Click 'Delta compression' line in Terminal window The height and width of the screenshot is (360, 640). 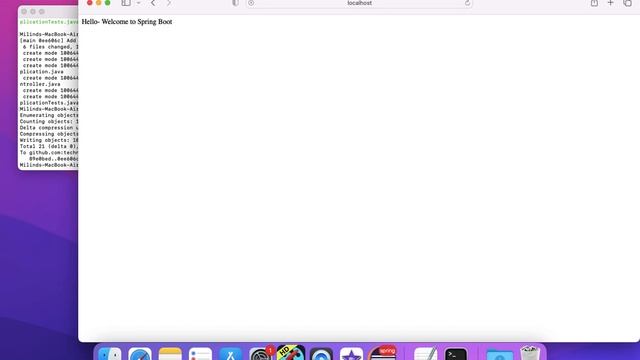(x=49, y=128)
